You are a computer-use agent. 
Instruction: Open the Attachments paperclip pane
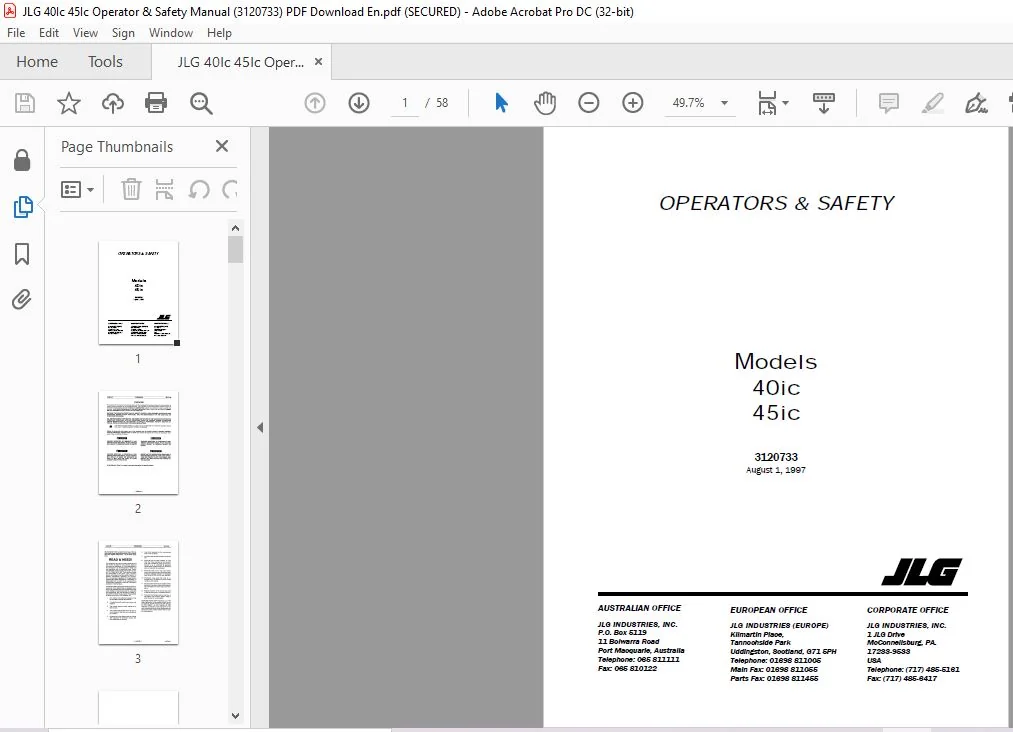(x=21, y=300)
